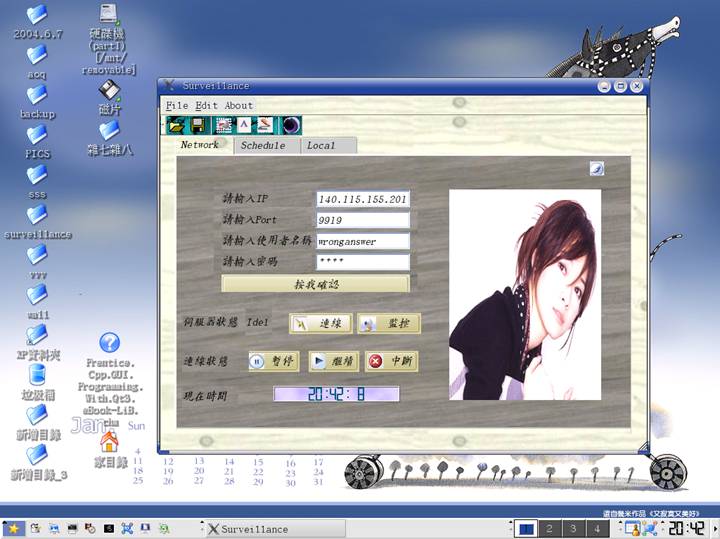Switch to the Schedule tab
720x539 pixels.
[x=263, y=146]
